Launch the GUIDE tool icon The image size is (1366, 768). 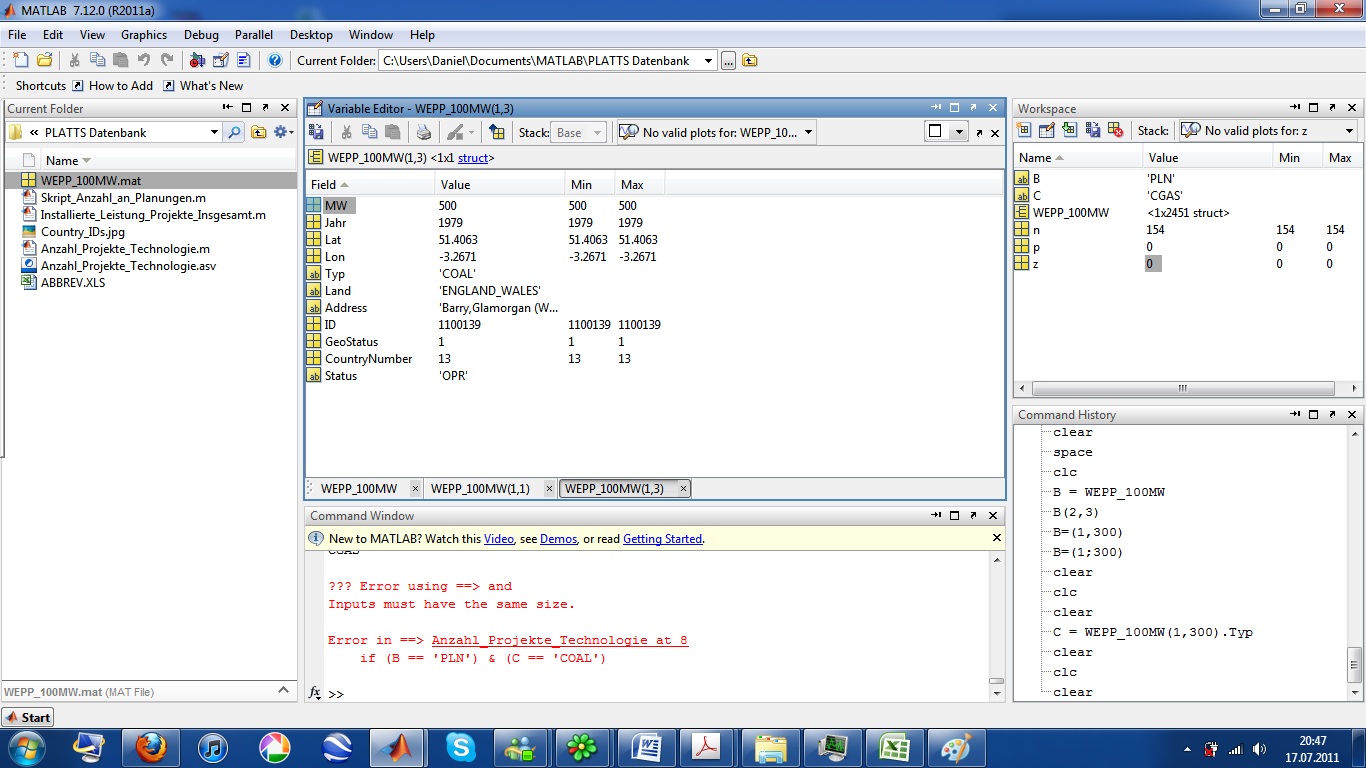[x=220, y=60]
